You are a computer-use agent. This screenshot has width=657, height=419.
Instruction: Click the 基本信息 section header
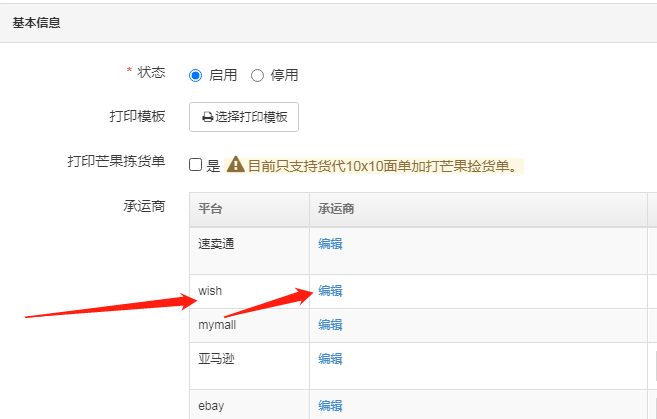tap(36, 23)
